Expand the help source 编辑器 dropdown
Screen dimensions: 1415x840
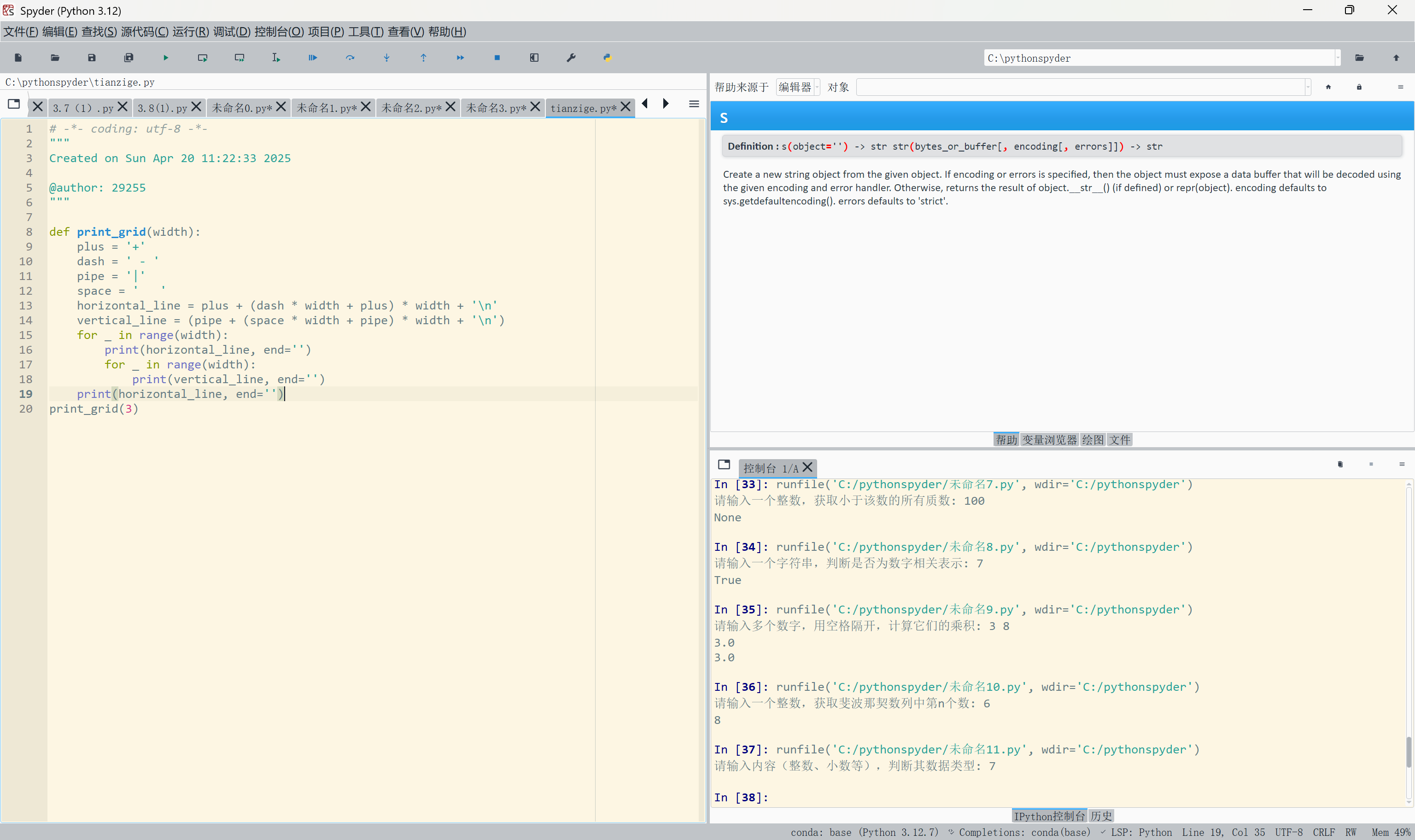798,87
